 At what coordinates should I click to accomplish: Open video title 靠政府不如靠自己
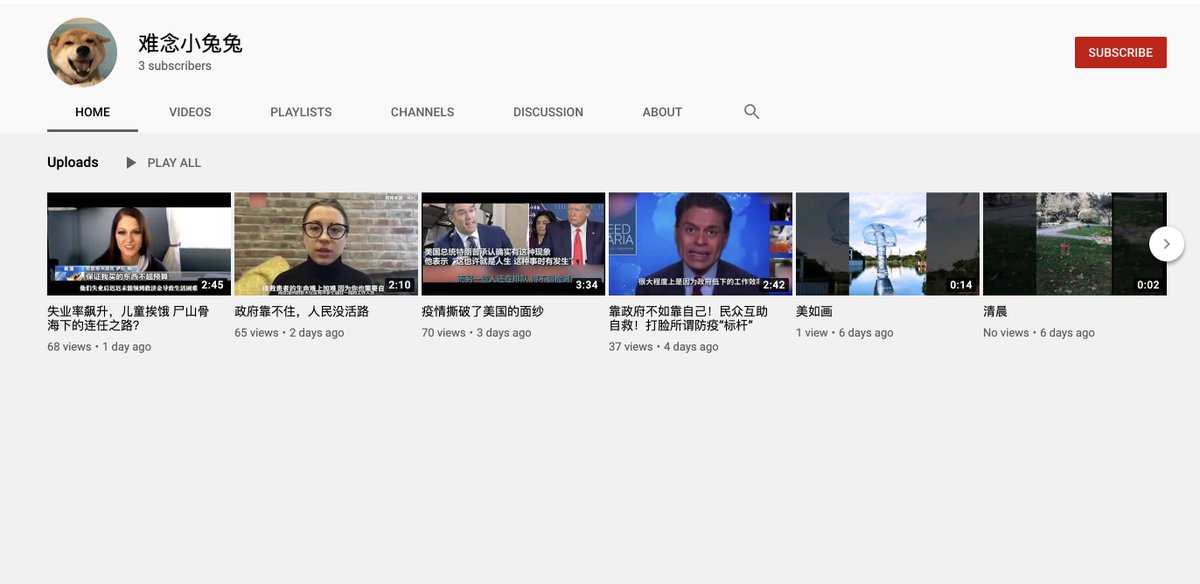click(x=688, y=318)
